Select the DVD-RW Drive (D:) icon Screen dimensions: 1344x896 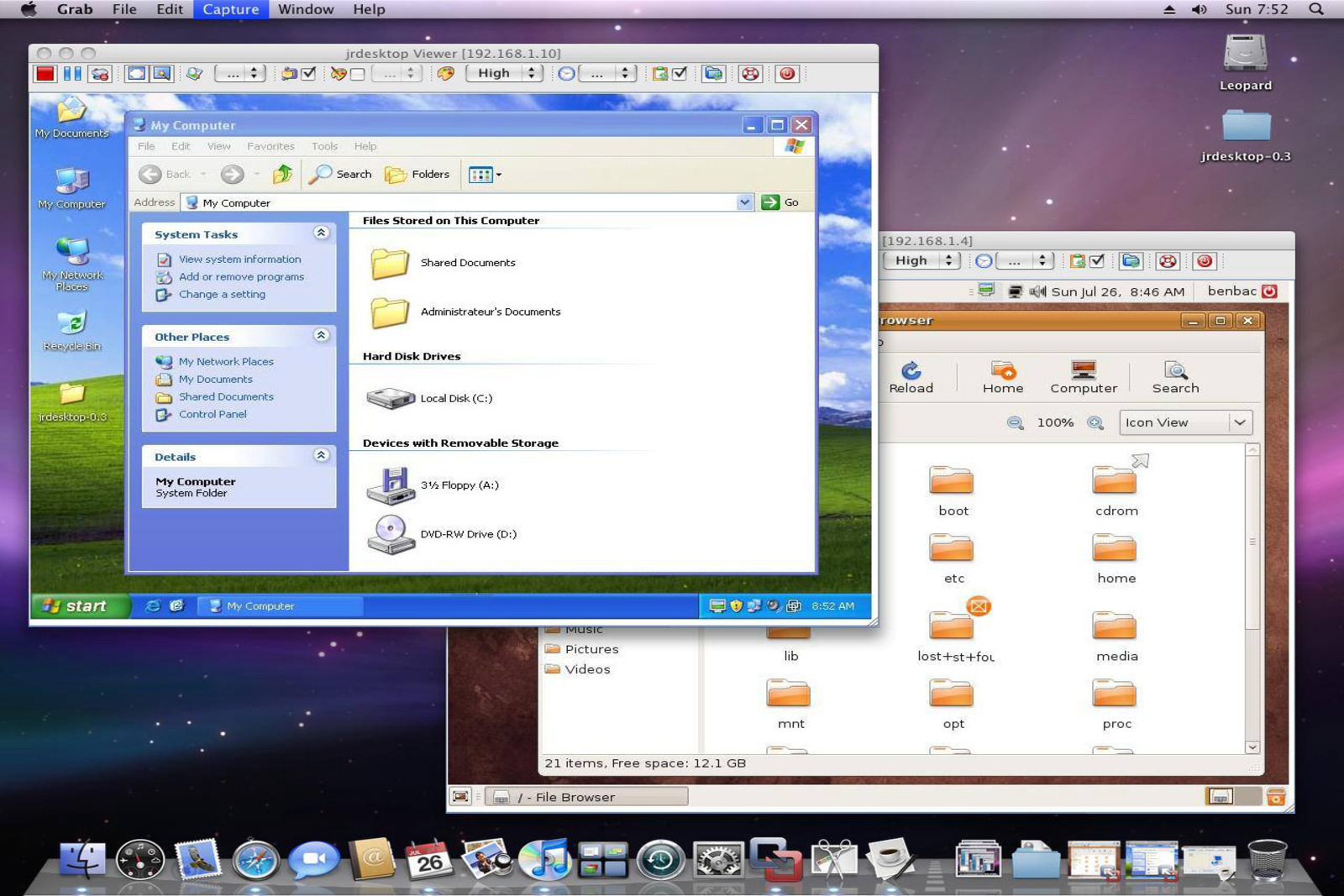[391, 534]
